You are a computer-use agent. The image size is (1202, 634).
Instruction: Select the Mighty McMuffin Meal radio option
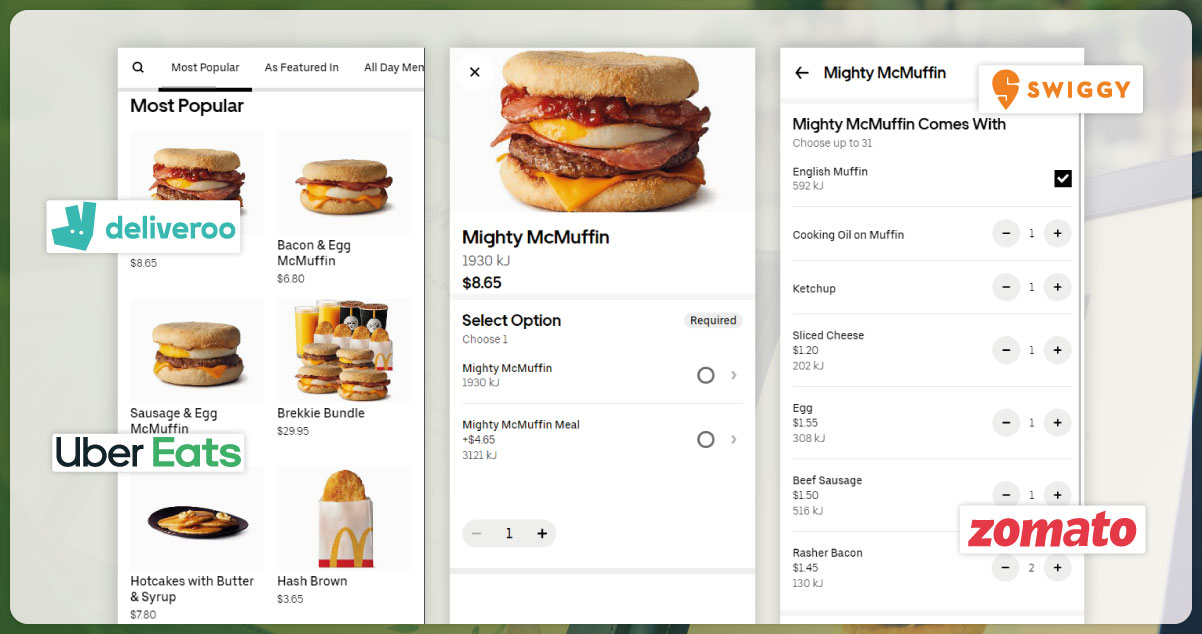tap(706, 439)
